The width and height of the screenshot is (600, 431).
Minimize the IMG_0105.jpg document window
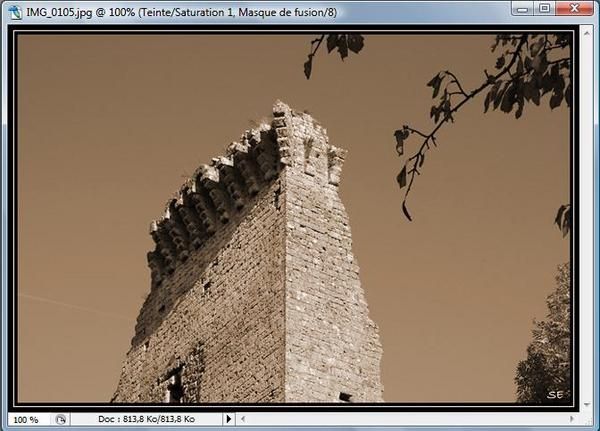point(523,8)
